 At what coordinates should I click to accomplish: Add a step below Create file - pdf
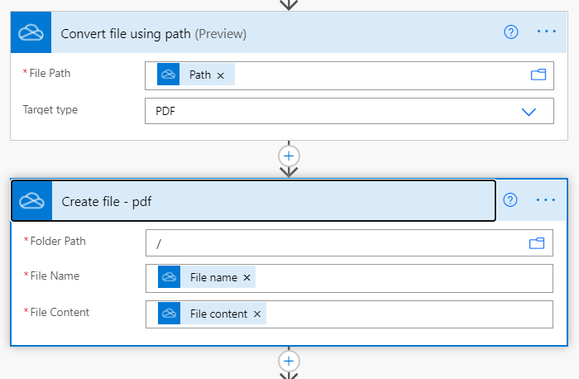(x=289, y=361)
